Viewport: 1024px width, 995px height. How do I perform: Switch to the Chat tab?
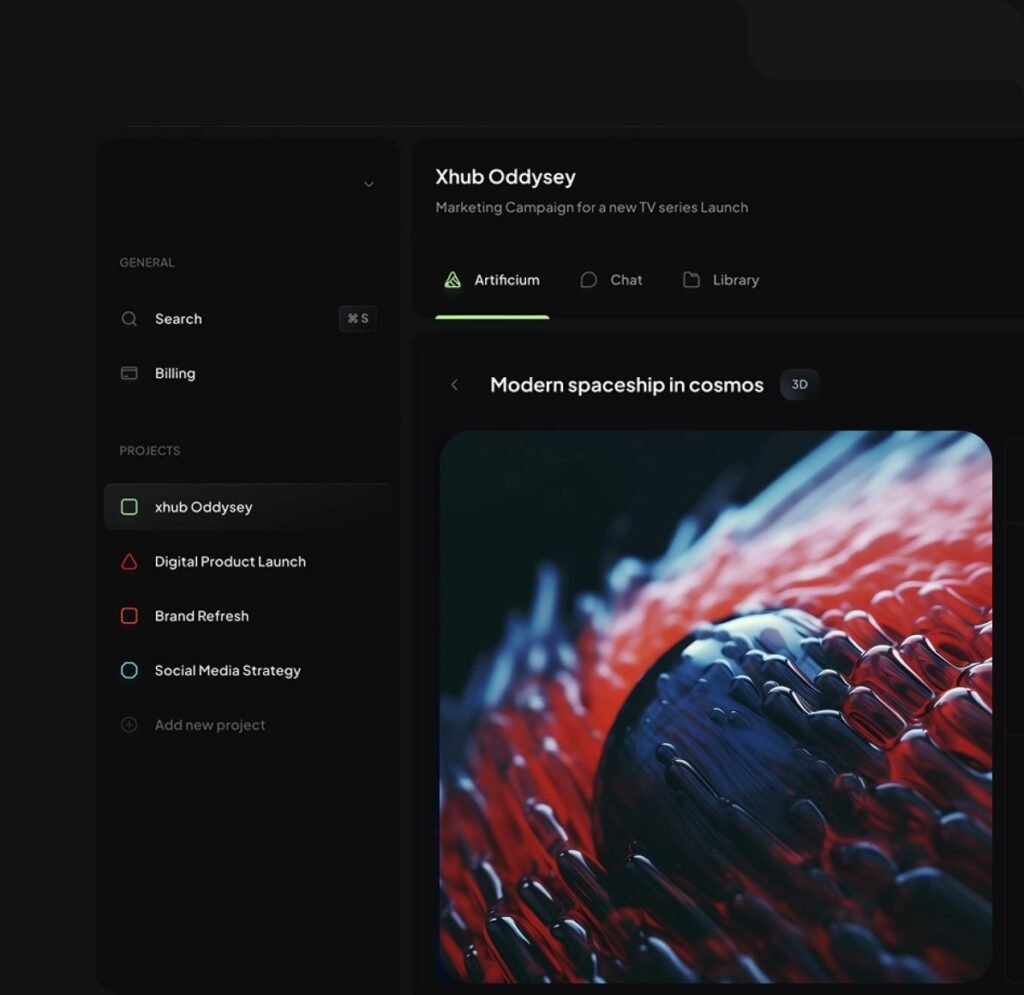point(612,280)
